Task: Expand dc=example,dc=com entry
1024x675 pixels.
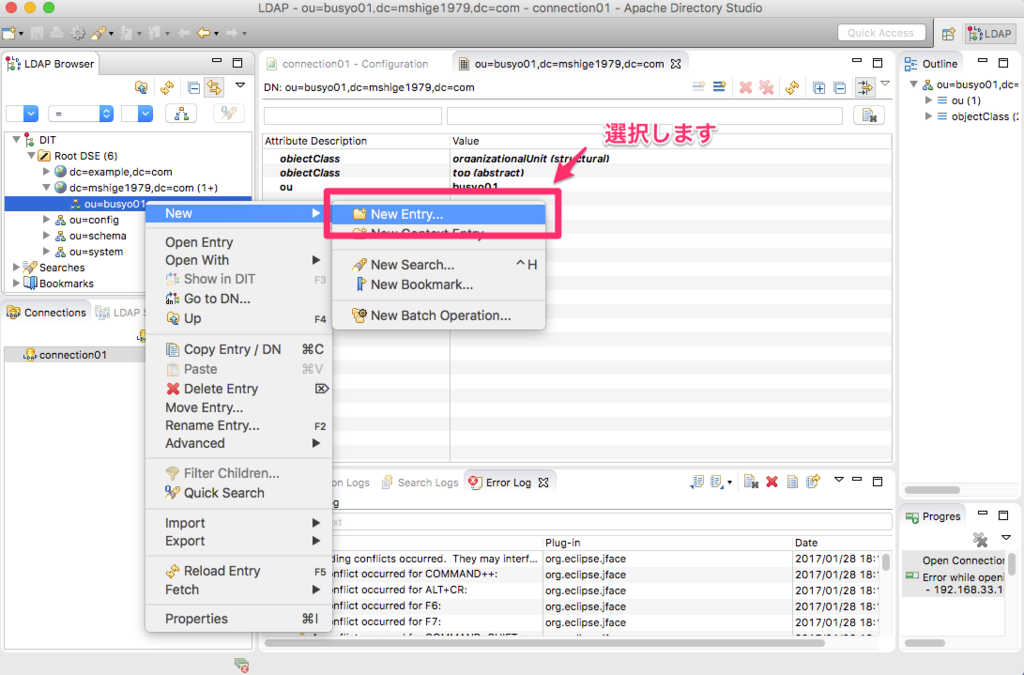Action: [46, 172]
